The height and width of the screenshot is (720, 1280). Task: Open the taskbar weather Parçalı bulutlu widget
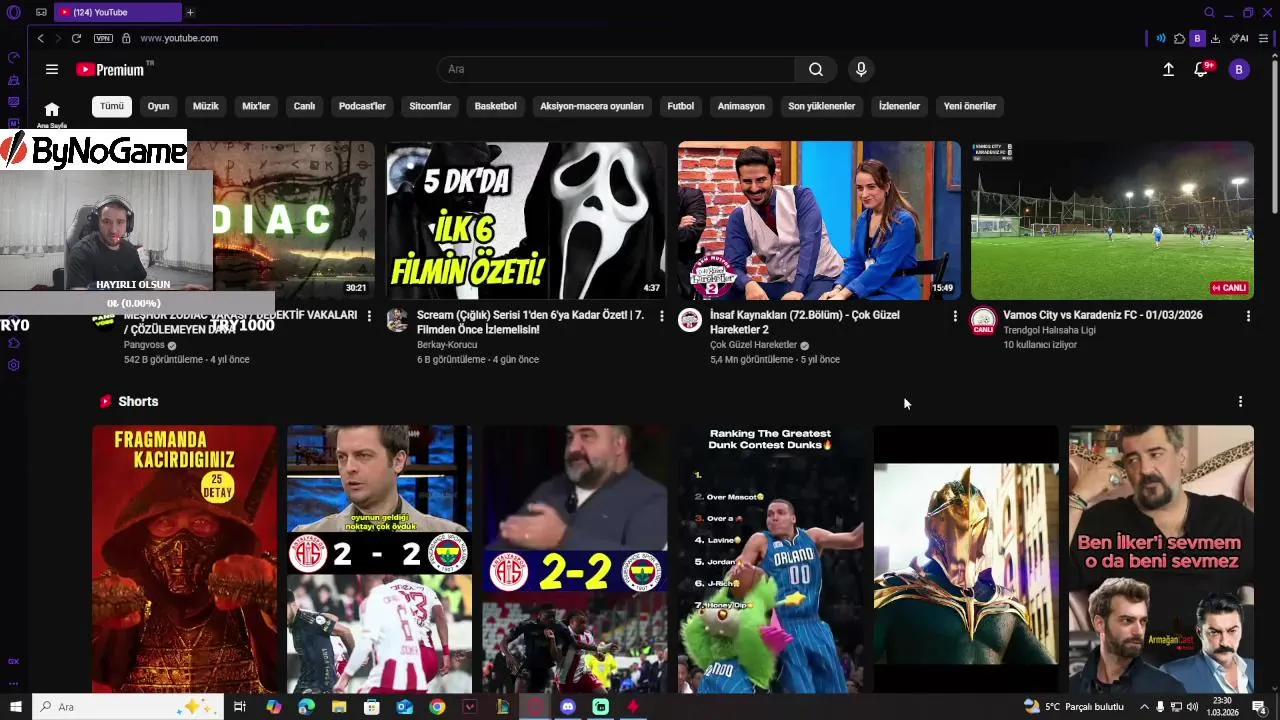1074,707
